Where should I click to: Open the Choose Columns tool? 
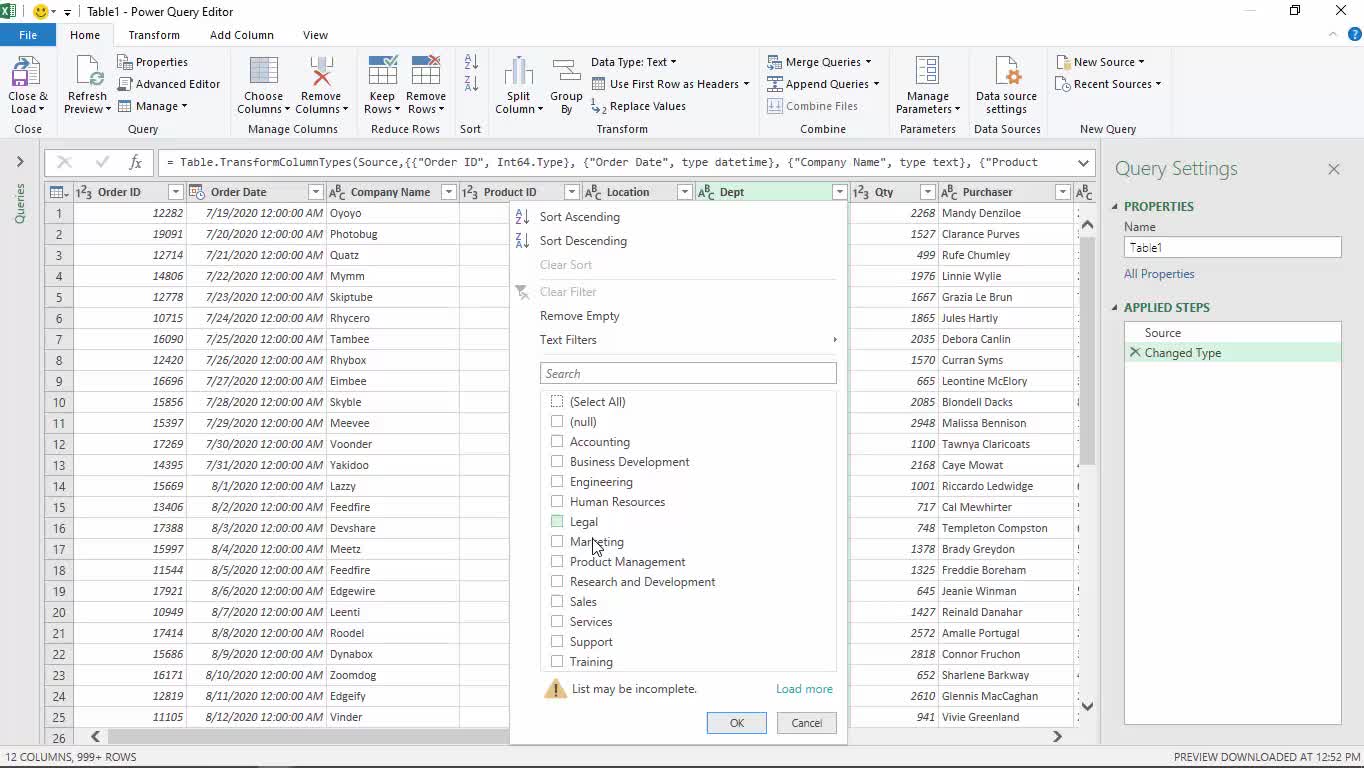tap(263, 74)
